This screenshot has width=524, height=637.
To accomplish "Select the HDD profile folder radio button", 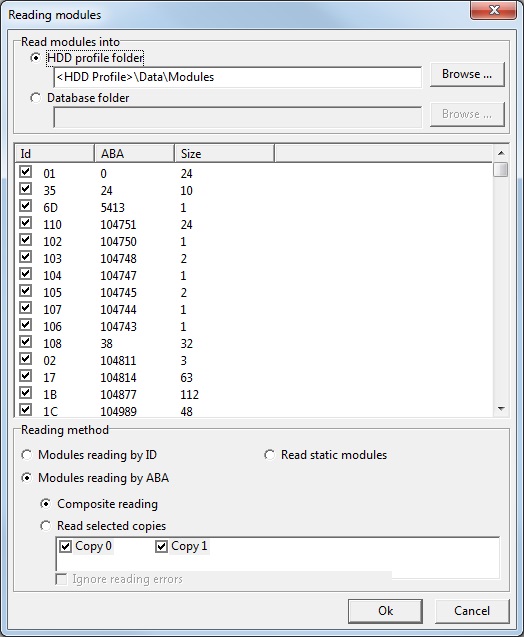I will (x=36, y=58).
